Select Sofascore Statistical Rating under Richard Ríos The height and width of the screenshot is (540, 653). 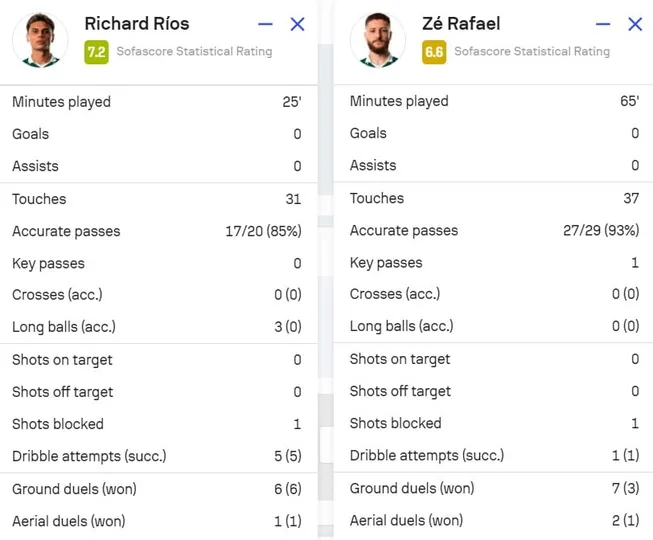click(x=194, y=51)
